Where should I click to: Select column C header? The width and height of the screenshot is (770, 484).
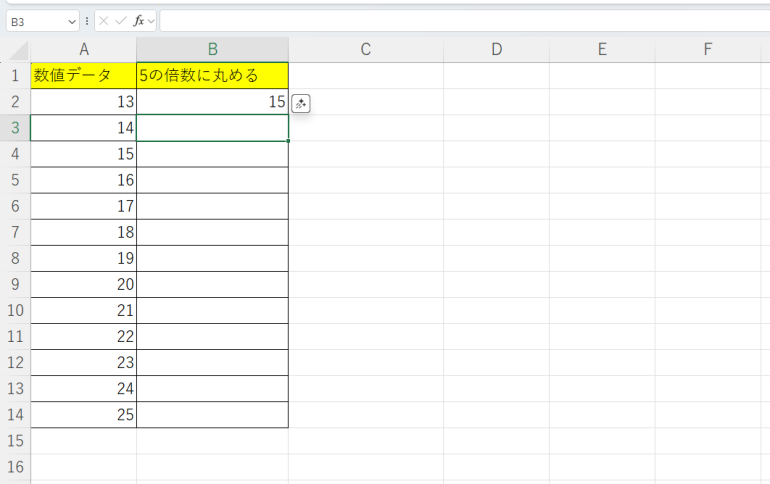tap(366, 50)
